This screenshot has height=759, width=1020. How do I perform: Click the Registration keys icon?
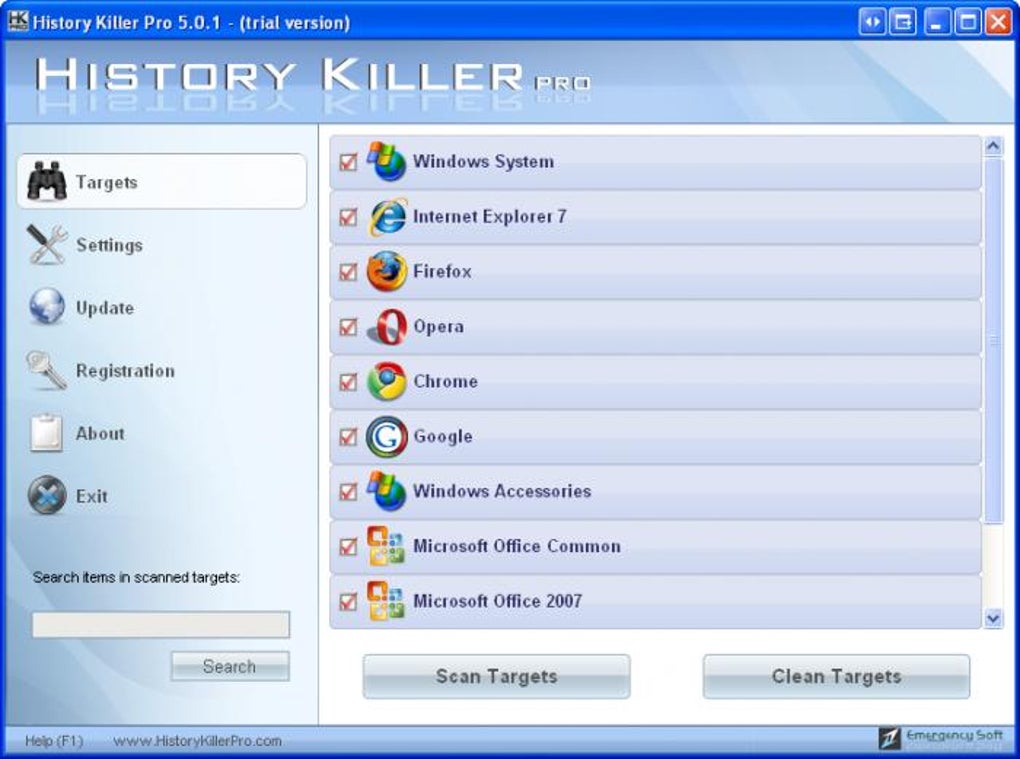pyautogui.click(x=47, y=370)
